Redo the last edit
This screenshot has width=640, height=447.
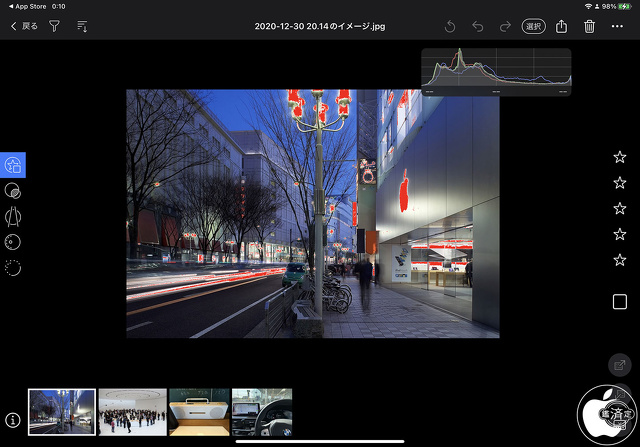pos(505,27)
